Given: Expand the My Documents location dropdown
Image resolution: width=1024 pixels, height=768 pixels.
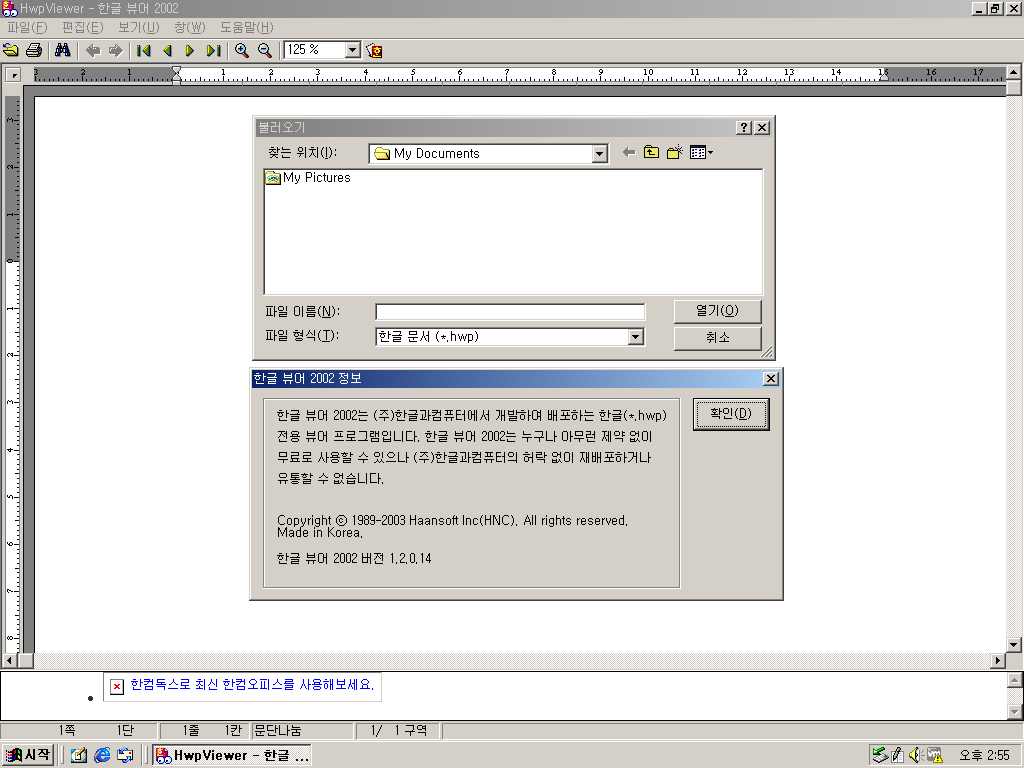Looking at the screenshot, I should (x=600, y=154).
